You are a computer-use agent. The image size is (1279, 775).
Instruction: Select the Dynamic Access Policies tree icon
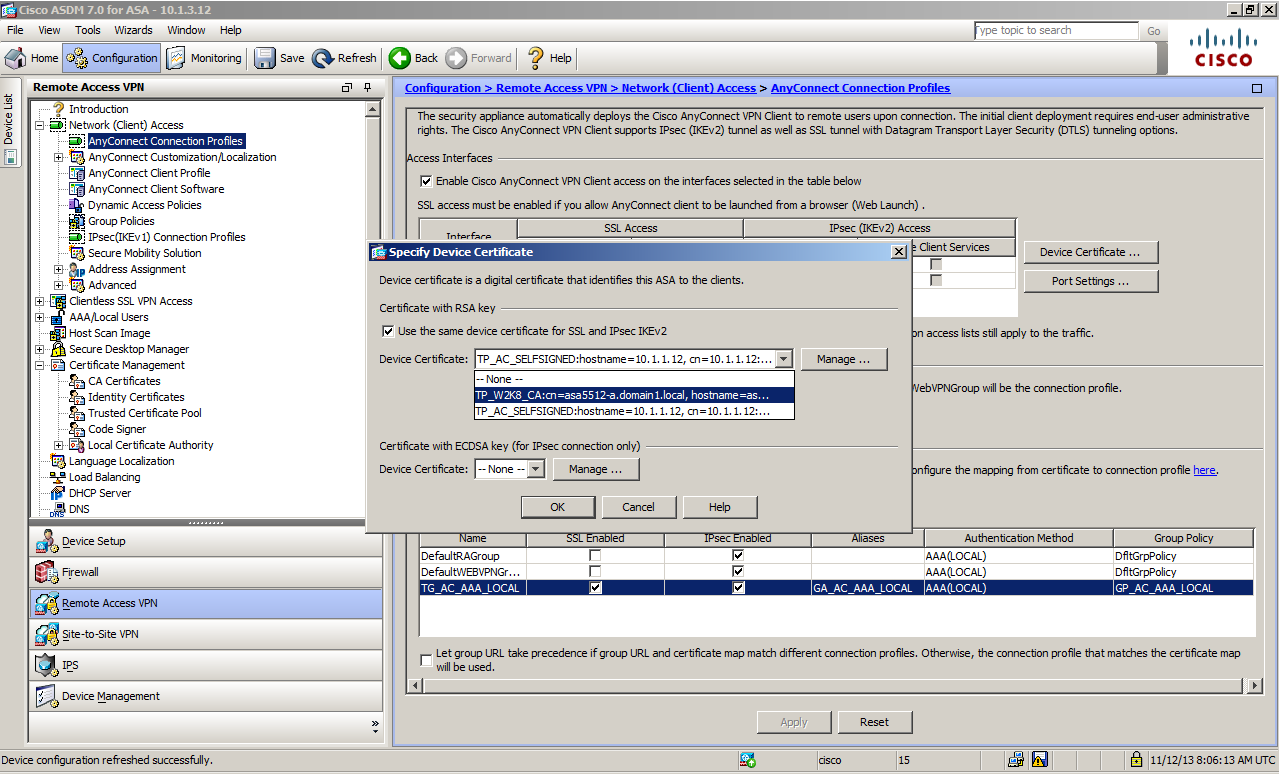[x=77, y=205]
